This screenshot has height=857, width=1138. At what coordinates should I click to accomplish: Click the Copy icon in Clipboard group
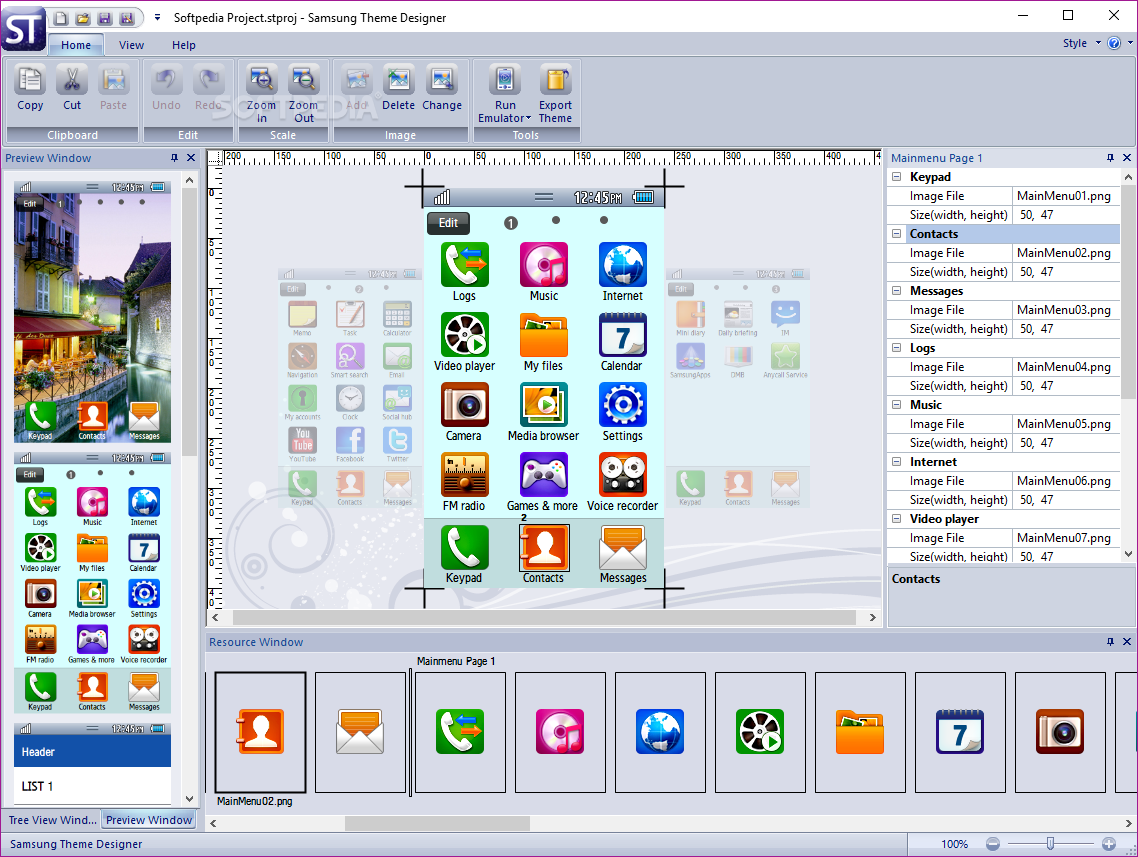(30, 79)
